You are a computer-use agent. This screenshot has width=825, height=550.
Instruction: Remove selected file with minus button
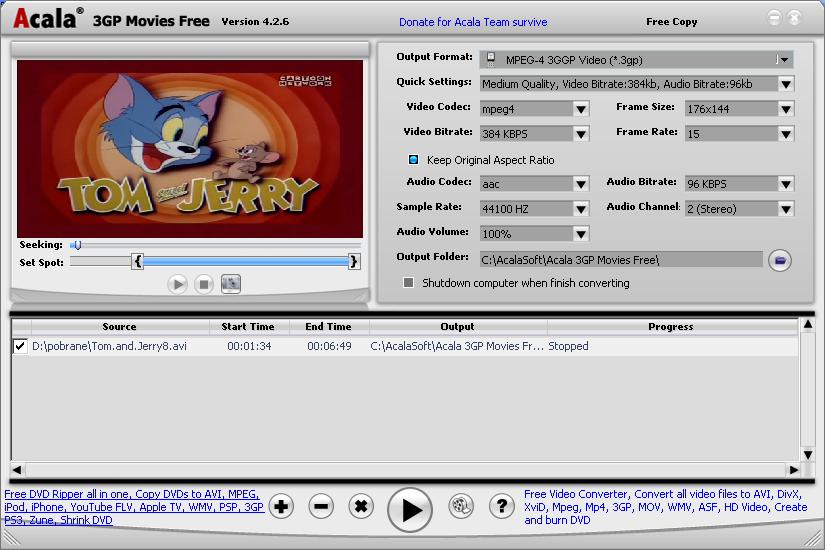[x=321, y=506]
